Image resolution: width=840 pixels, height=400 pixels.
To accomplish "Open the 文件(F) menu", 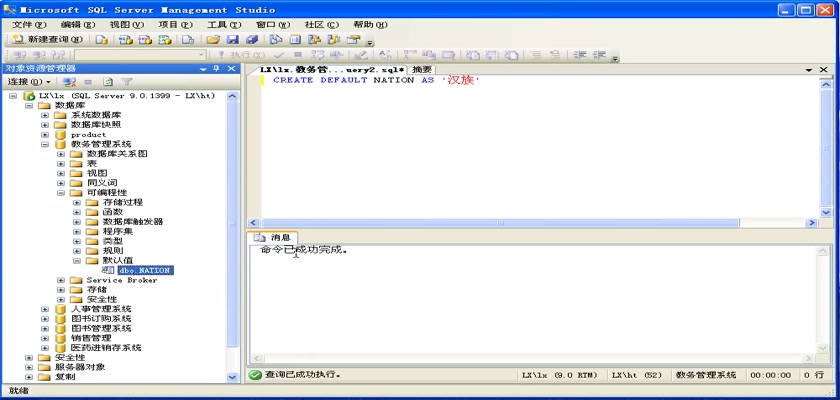I will (x=29, y=25).
